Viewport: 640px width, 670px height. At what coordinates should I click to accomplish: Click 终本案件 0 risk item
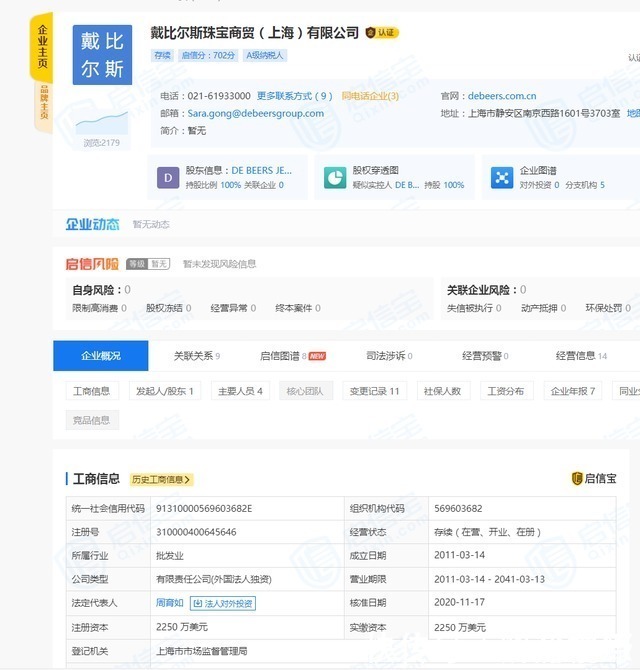(298, 308)
